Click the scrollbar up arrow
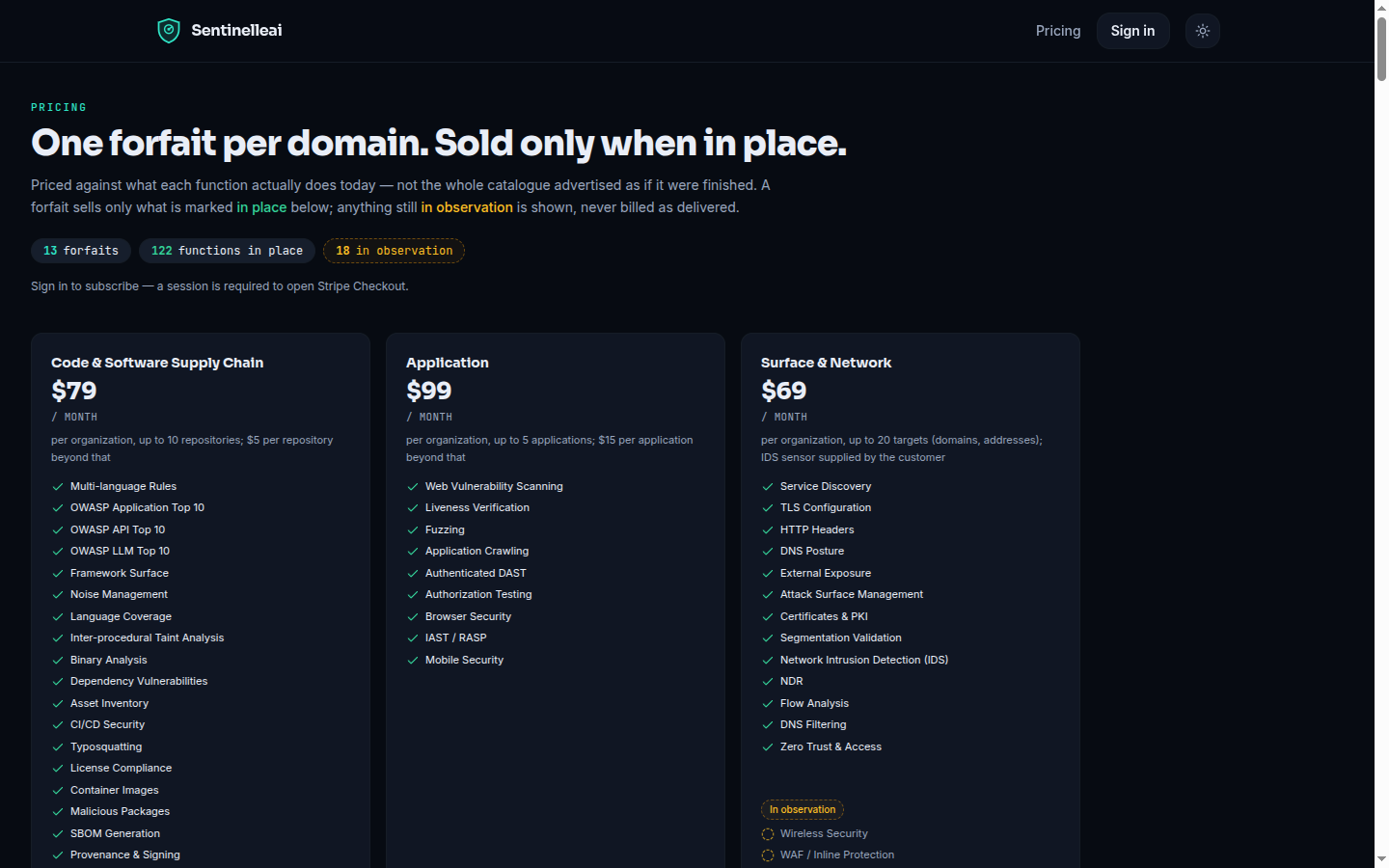This screenshot has height=868, width=1389. 1381,7
